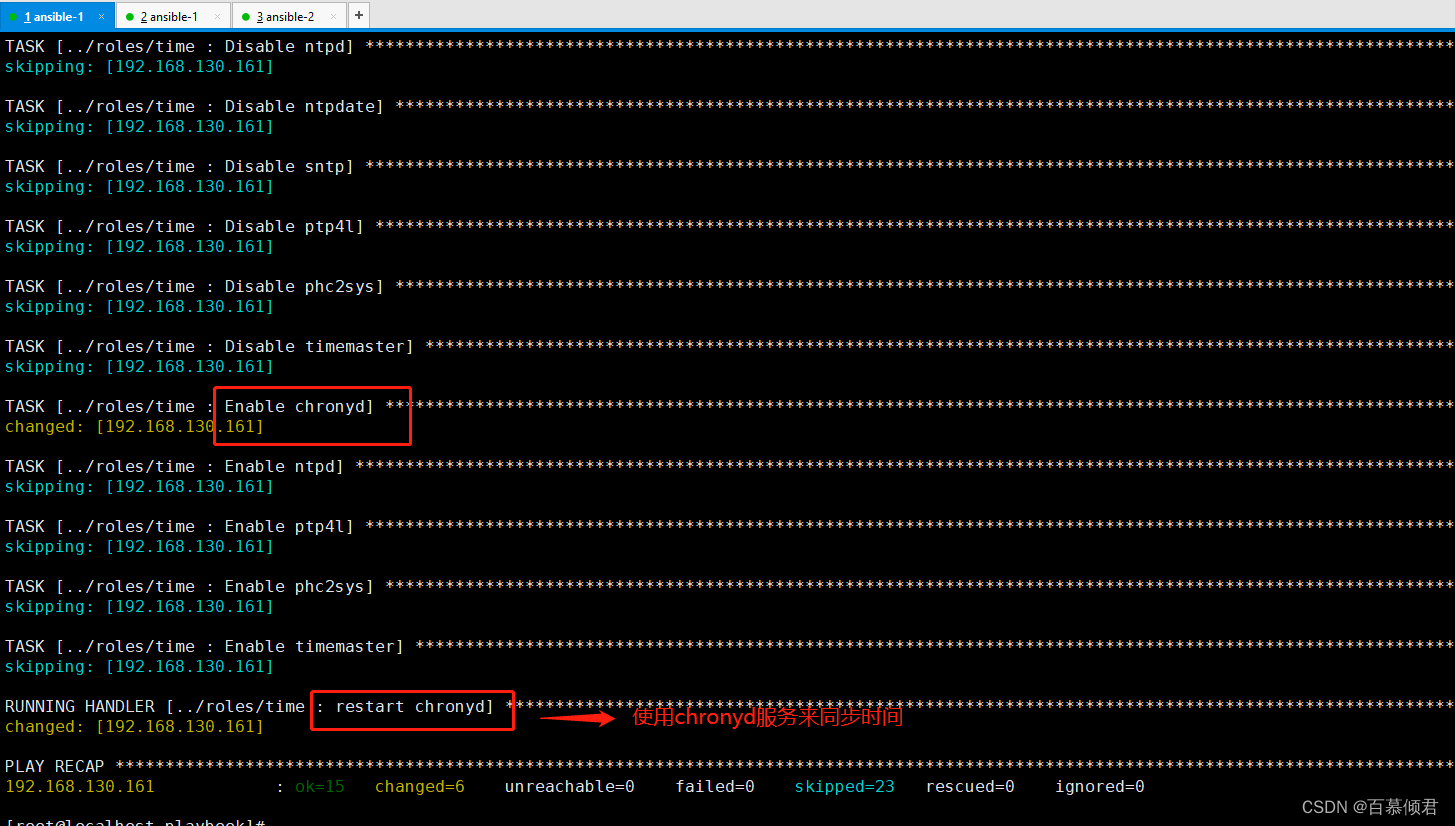Click the skipping line under Disable ntpdate
The width and height of the screenshot is (1455, 826).
tap(139, 127)
